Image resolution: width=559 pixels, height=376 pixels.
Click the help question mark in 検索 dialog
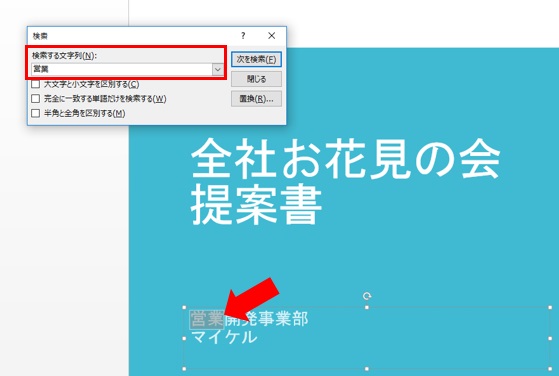coord(243,36)
